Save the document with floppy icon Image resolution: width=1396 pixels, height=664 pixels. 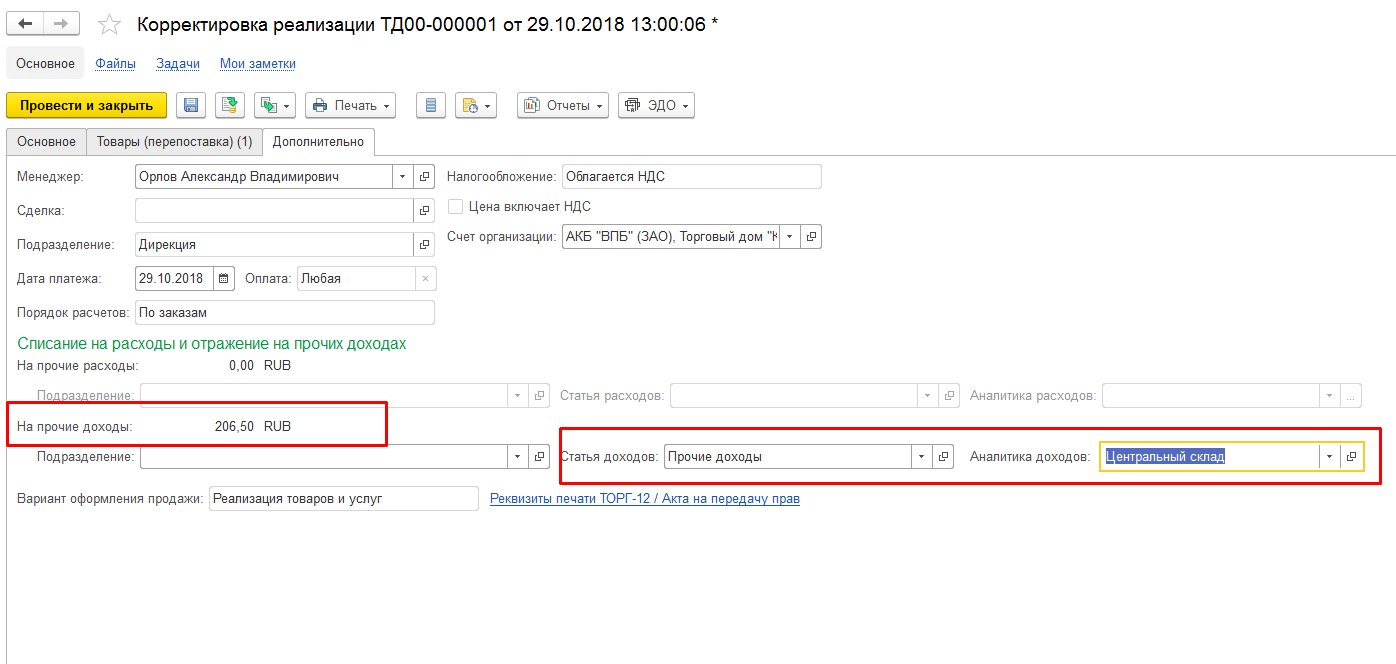pyautogui.click(x=191, y=105)
